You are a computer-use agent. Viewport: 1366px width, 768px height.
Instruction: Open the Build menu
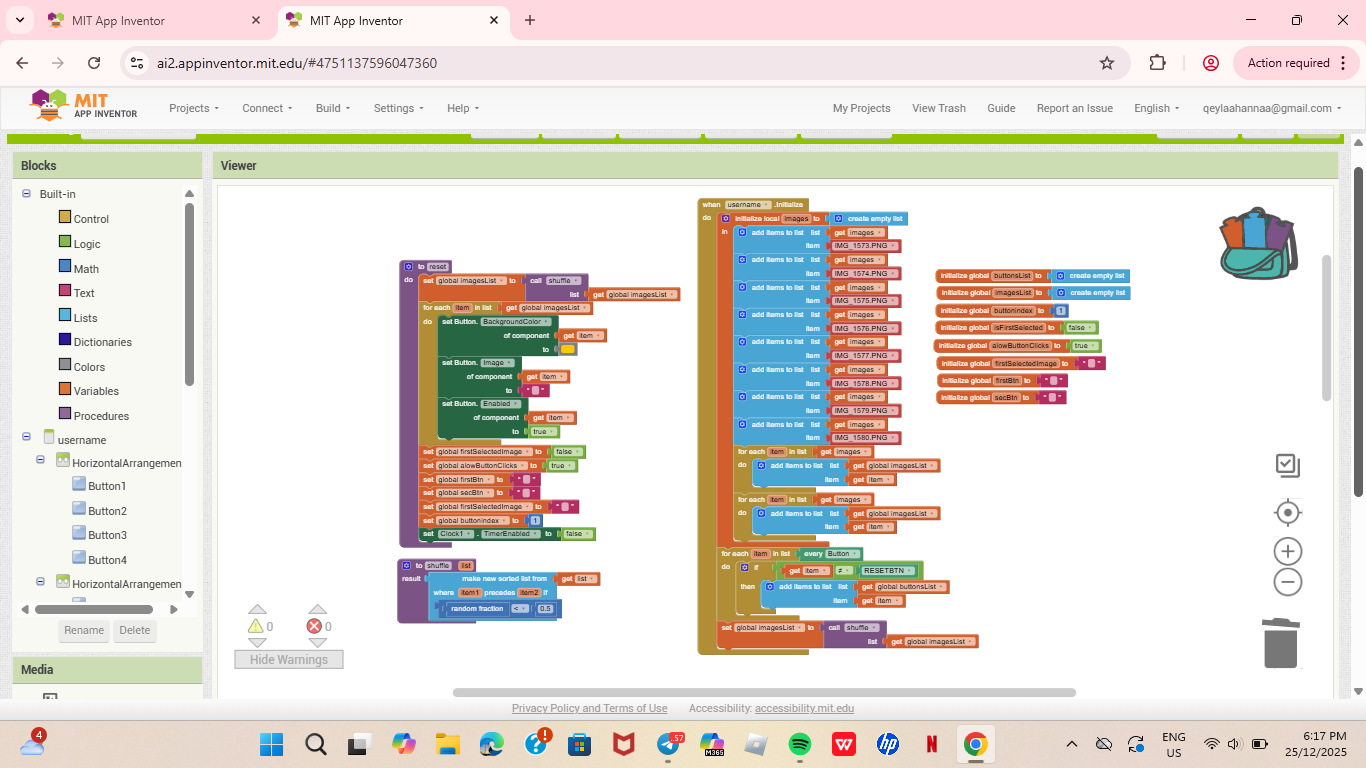332,108
